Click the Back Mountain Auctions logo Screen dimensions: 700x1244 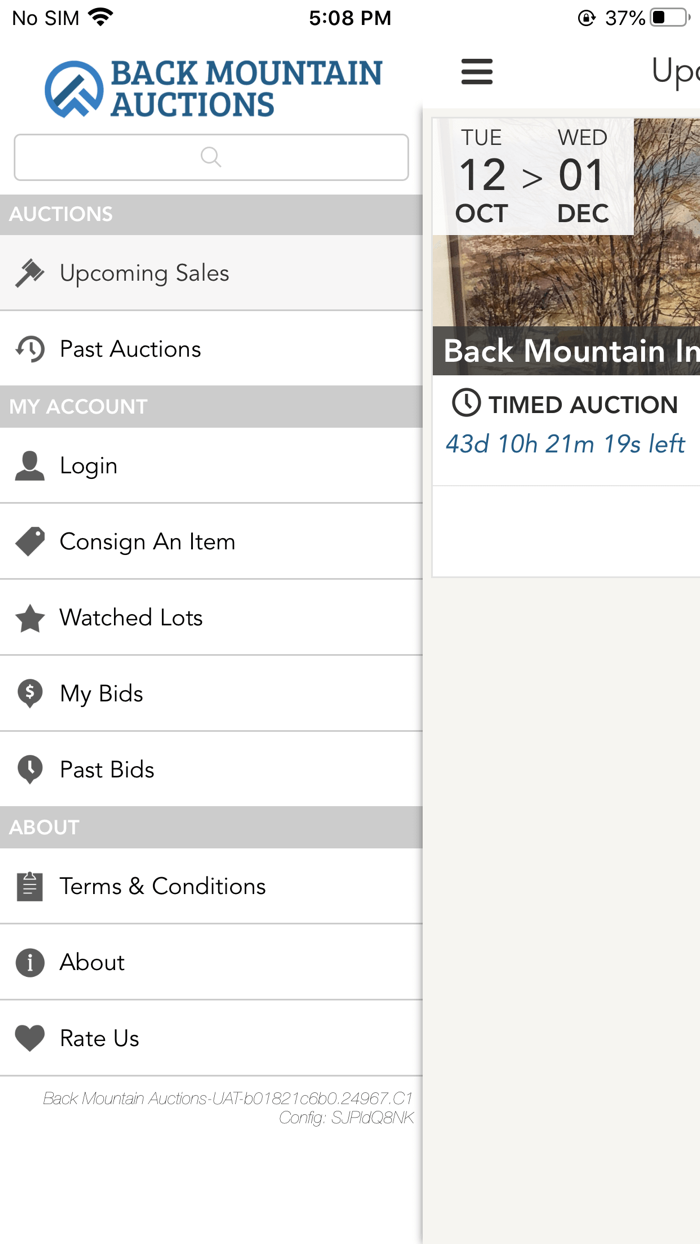tap(213, 86)
